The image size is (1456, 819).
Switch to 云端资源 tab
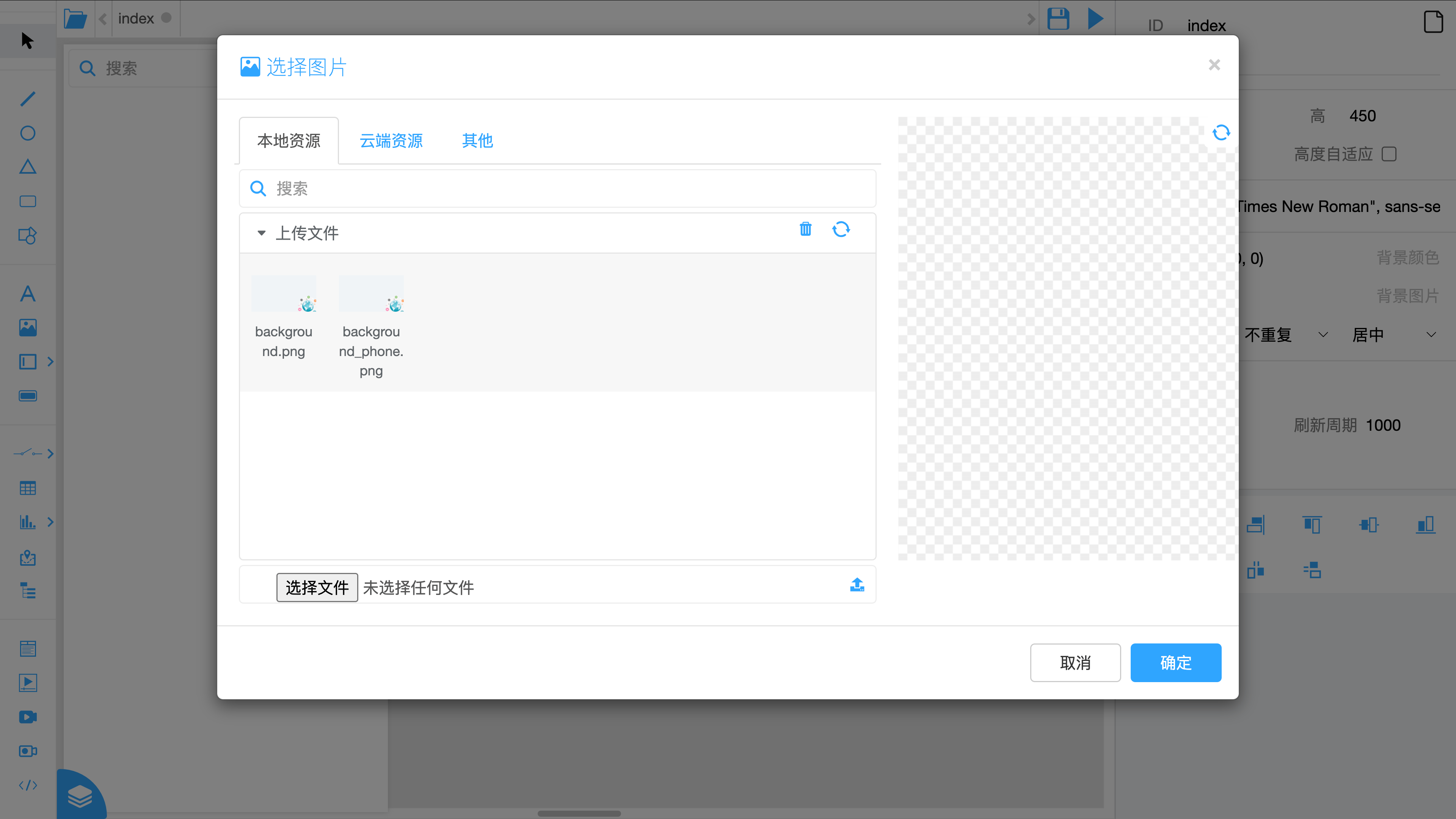point(391,141)
